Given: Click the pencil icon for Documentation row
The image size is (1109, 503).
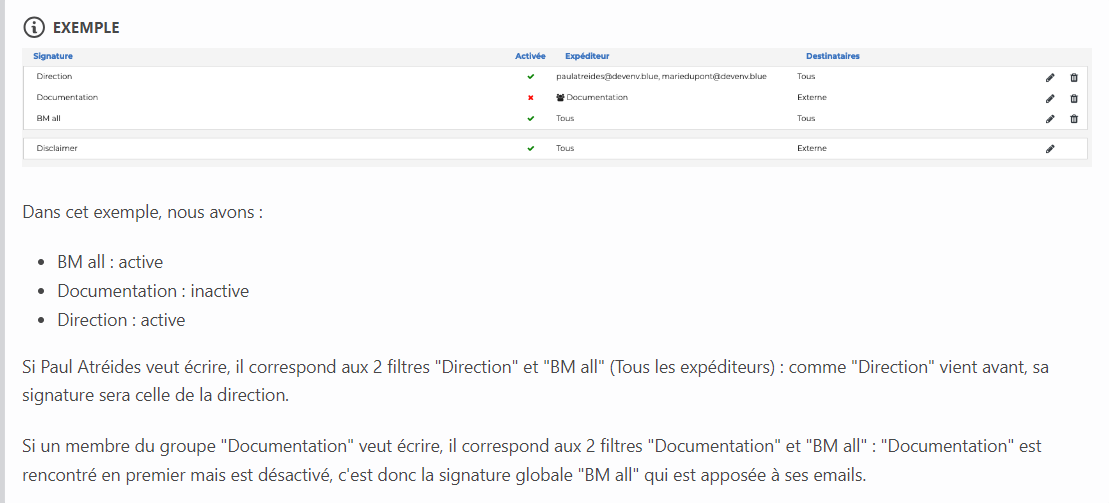Looking at the screenshot, I should point(1050,99).
